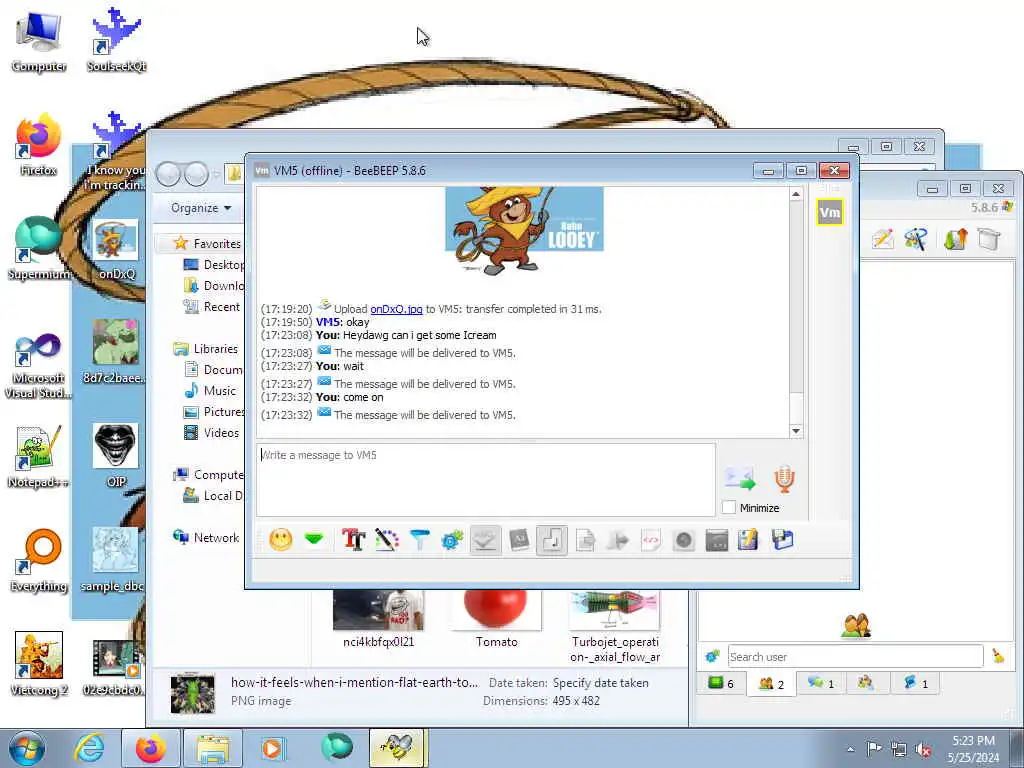Click 'Specify date taken' in details pane

(x=601, y=682)
